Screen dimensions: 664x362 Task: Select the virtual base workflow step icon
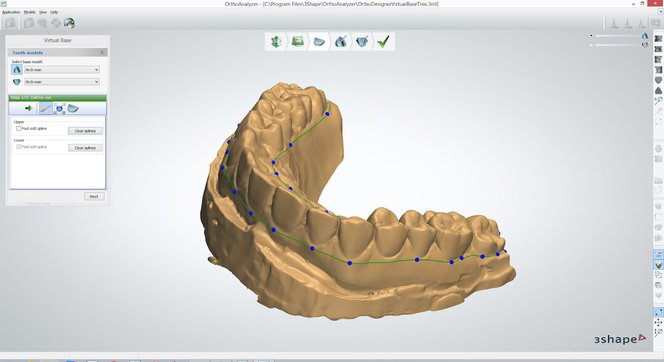pos(319,41)
